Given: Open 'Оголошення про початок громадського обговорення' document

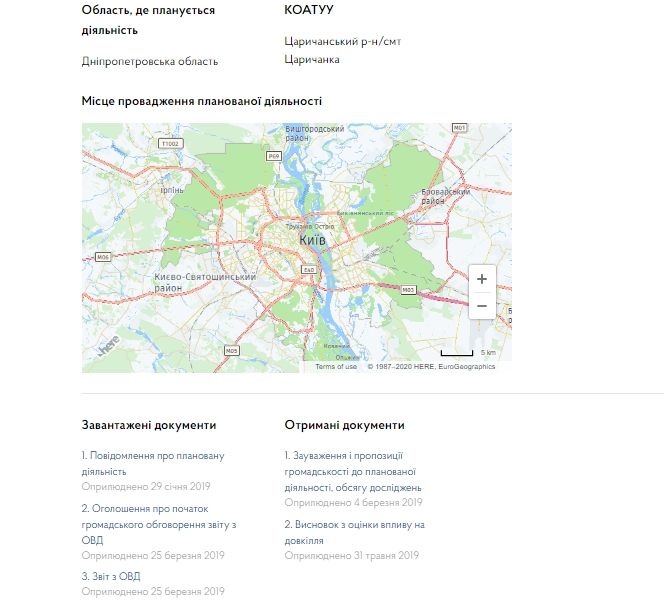Looking at the screenshot, I should pyautogui.click(x=159, y=524).
